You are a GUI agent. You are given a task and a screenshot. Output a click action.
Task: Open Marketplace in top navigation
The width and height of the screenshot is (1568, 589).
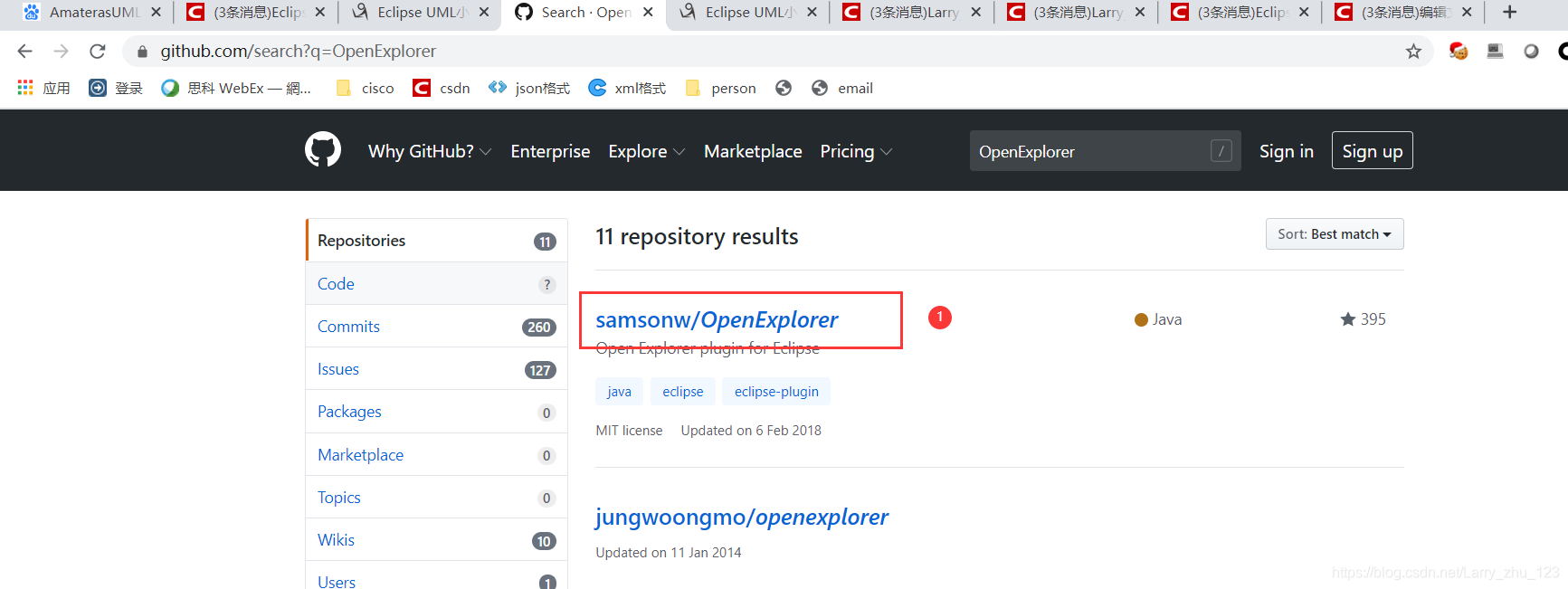pyautogui.click(x=753, y=151)
